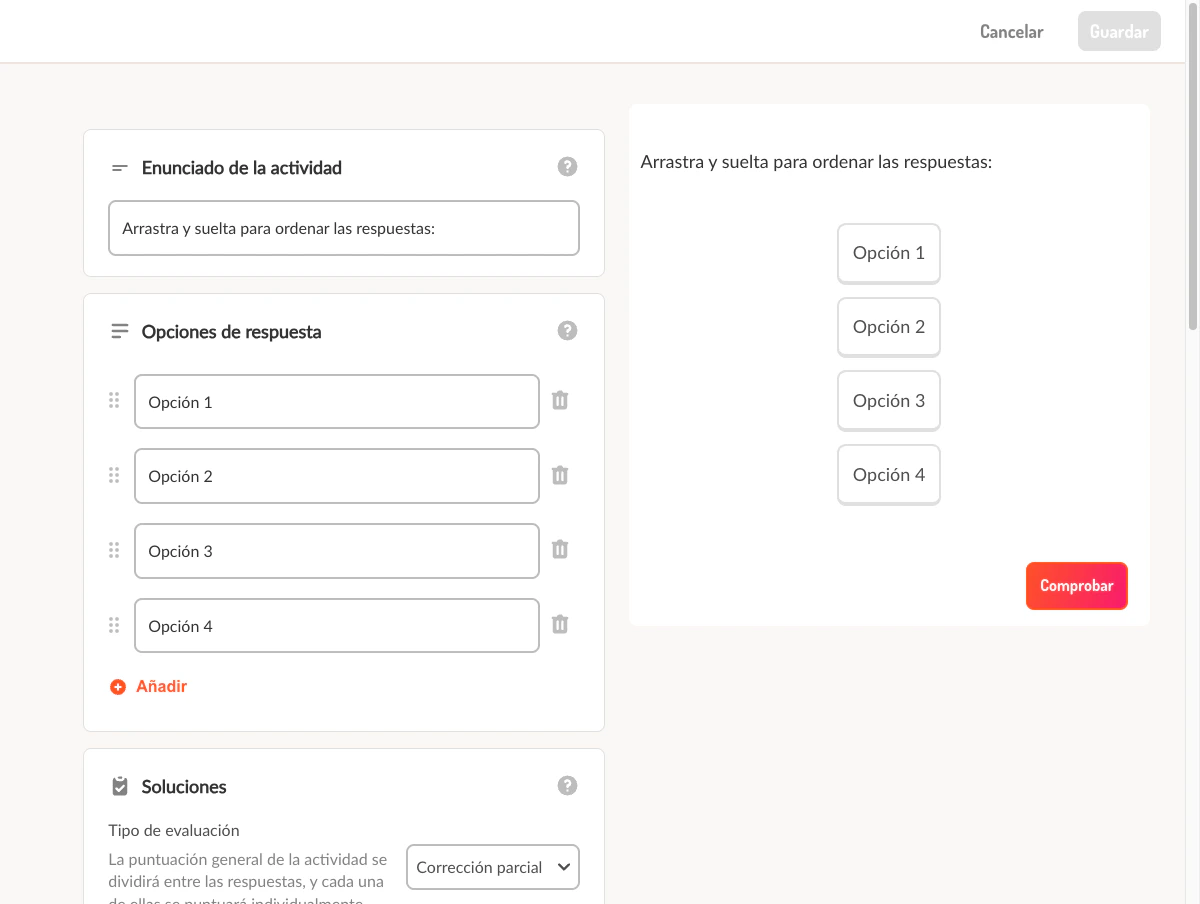
Task: Open the help icon beside Enunciado de la actividad
Action: [x=567, y=166]
